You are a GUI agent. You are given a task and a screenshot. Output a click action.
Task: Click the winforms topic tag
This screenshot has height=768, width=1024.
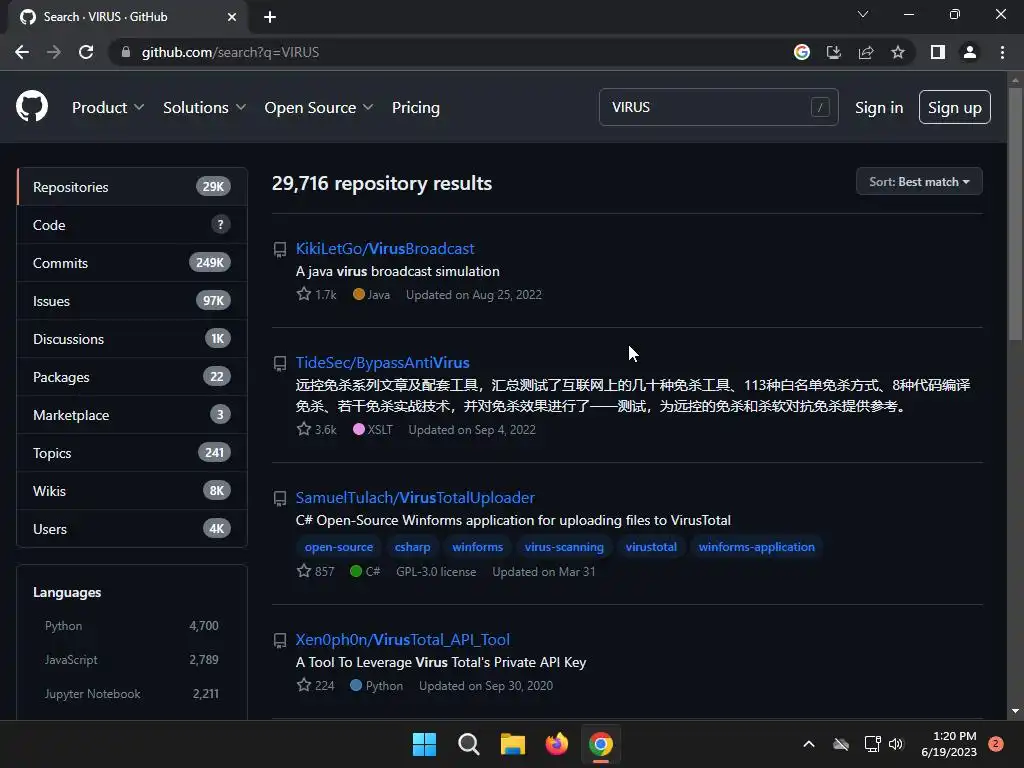(x=477, y=547)
